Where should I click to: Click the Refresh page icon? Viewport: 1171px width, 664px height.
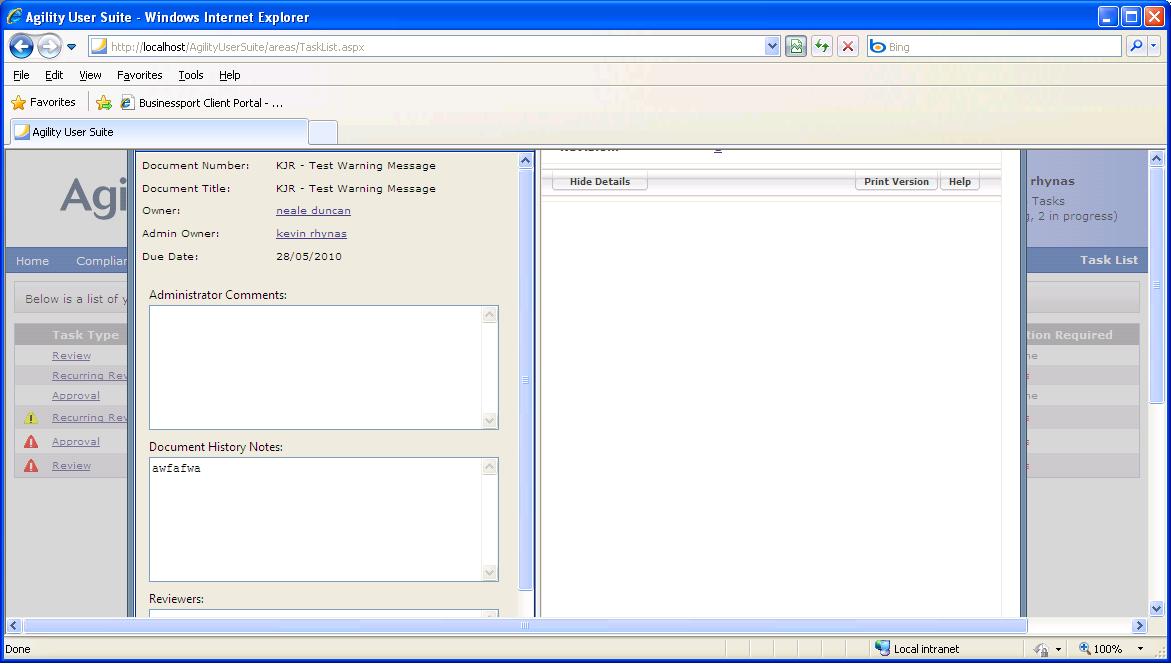(x=822, y=46)
